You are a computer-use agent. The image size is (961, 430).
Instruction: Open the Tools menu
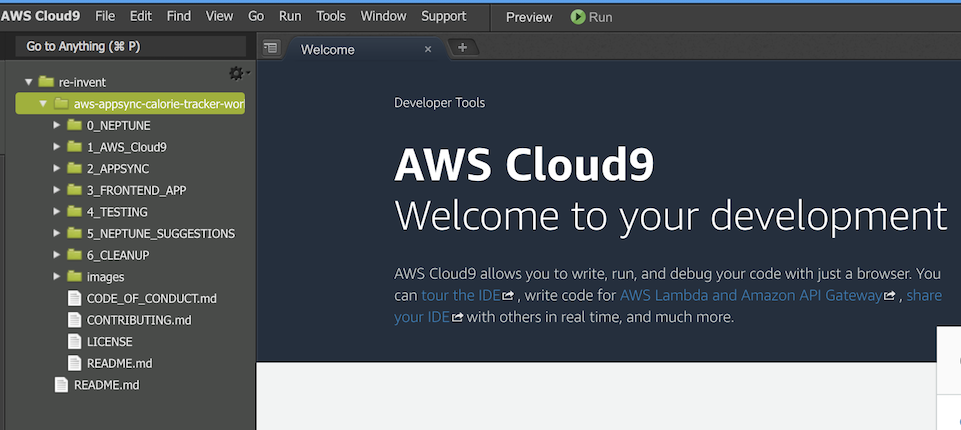pyautogui.click(x=331, y=17)
